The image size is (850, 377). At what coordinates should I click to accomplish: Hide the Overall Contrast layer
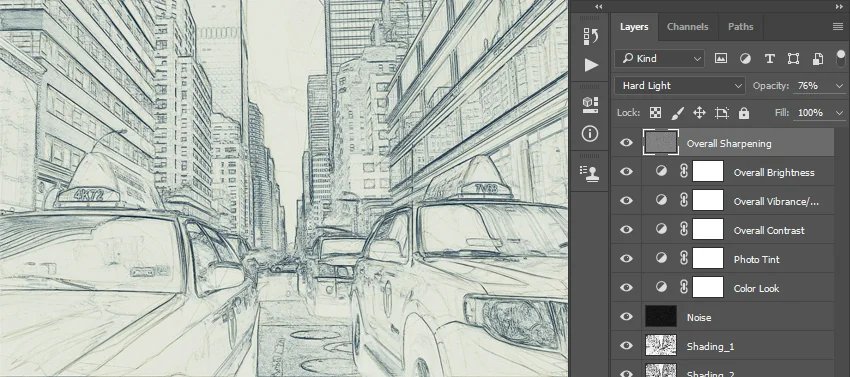click(627, 229)
